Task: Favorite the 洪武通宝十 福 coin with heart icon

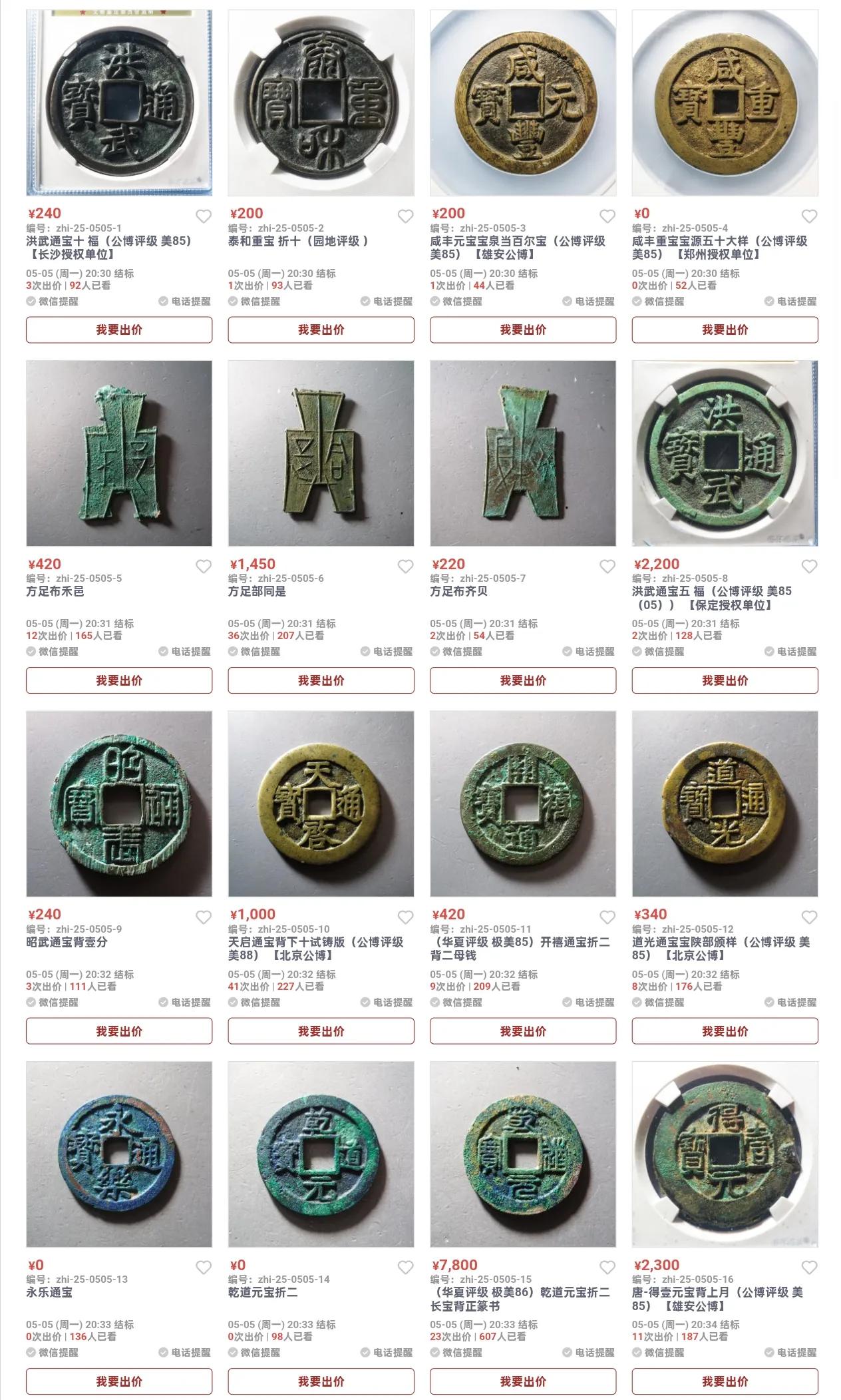Action: coord(204,216)
